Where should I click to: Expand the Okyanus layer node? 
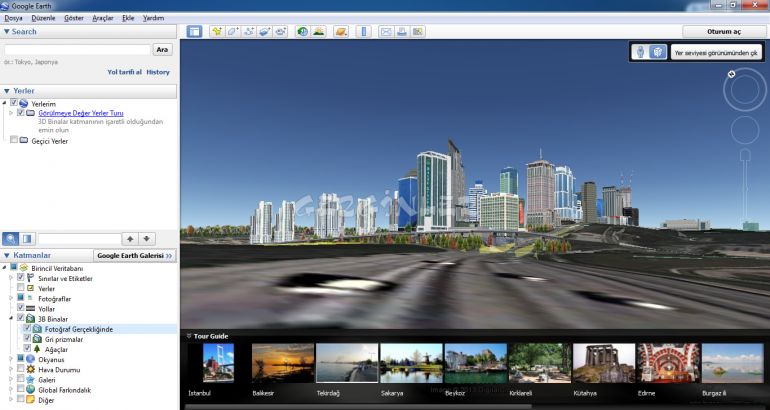(x=11, y=359)
